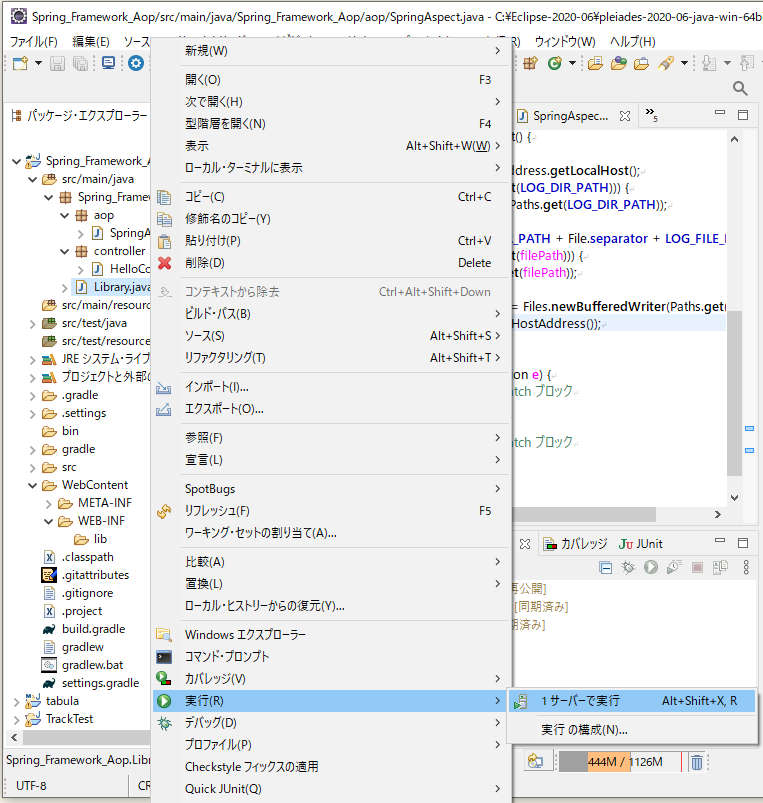Open ヘルプ(H) menu bar item
Viewport: 763px width, 803px height.
632,41
